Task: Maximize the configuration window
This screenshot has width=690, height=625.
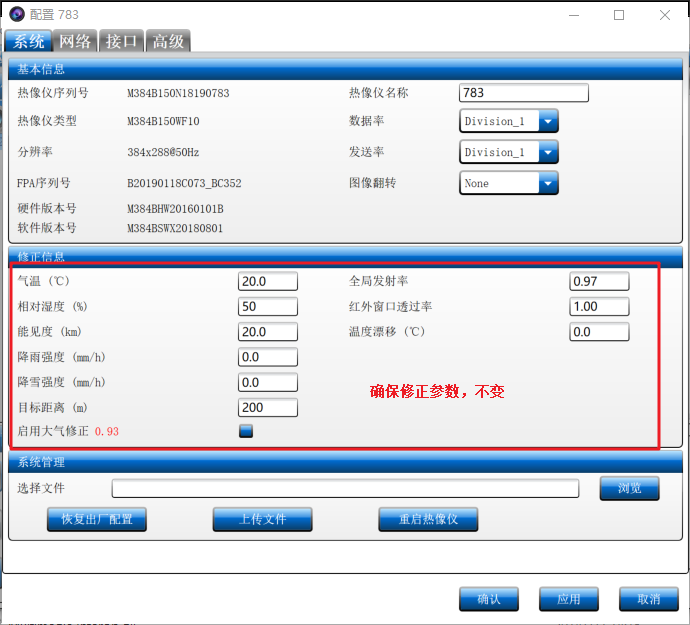Action: (x=619, y=15)
